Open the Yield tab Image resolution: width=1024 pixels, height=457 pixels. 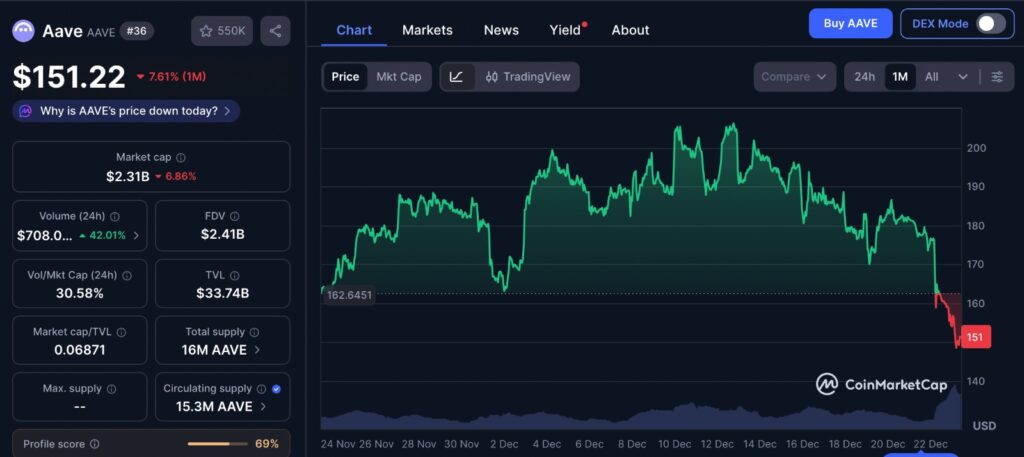pos(566,30)
